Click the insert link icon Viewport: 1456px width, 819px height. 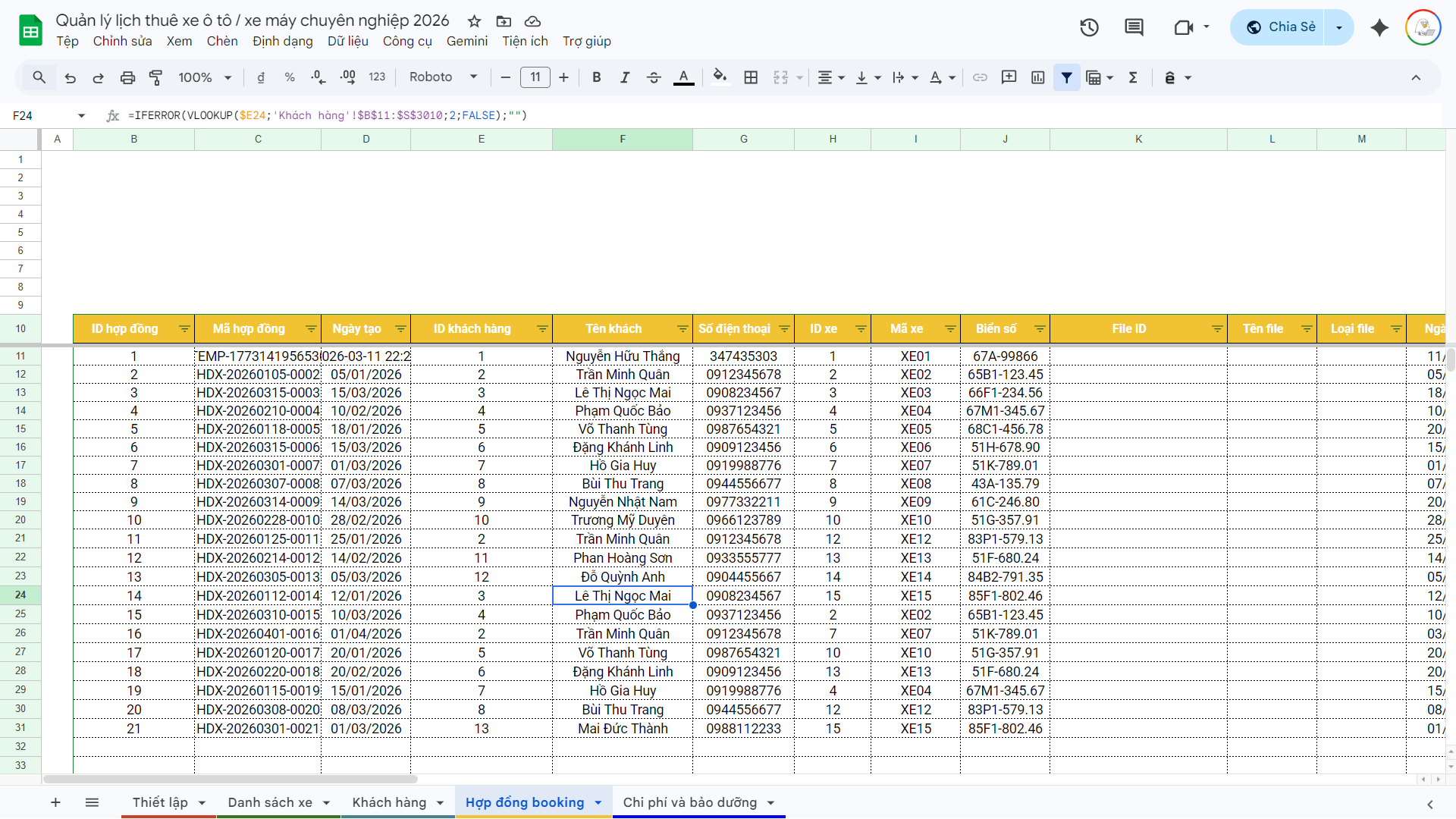click(x=980, y=77)
